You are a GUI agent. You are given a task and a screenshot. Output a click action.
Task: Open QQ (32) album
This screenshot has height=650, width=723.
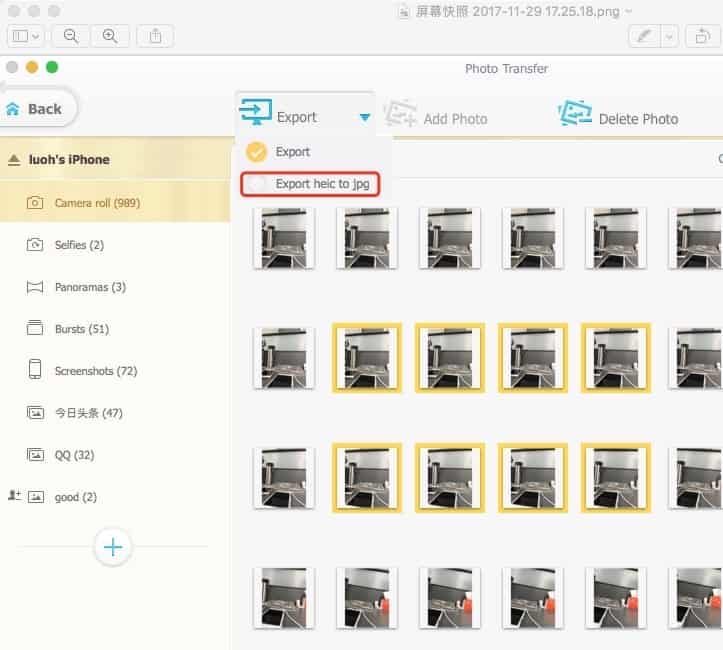[x=74, y=455]
